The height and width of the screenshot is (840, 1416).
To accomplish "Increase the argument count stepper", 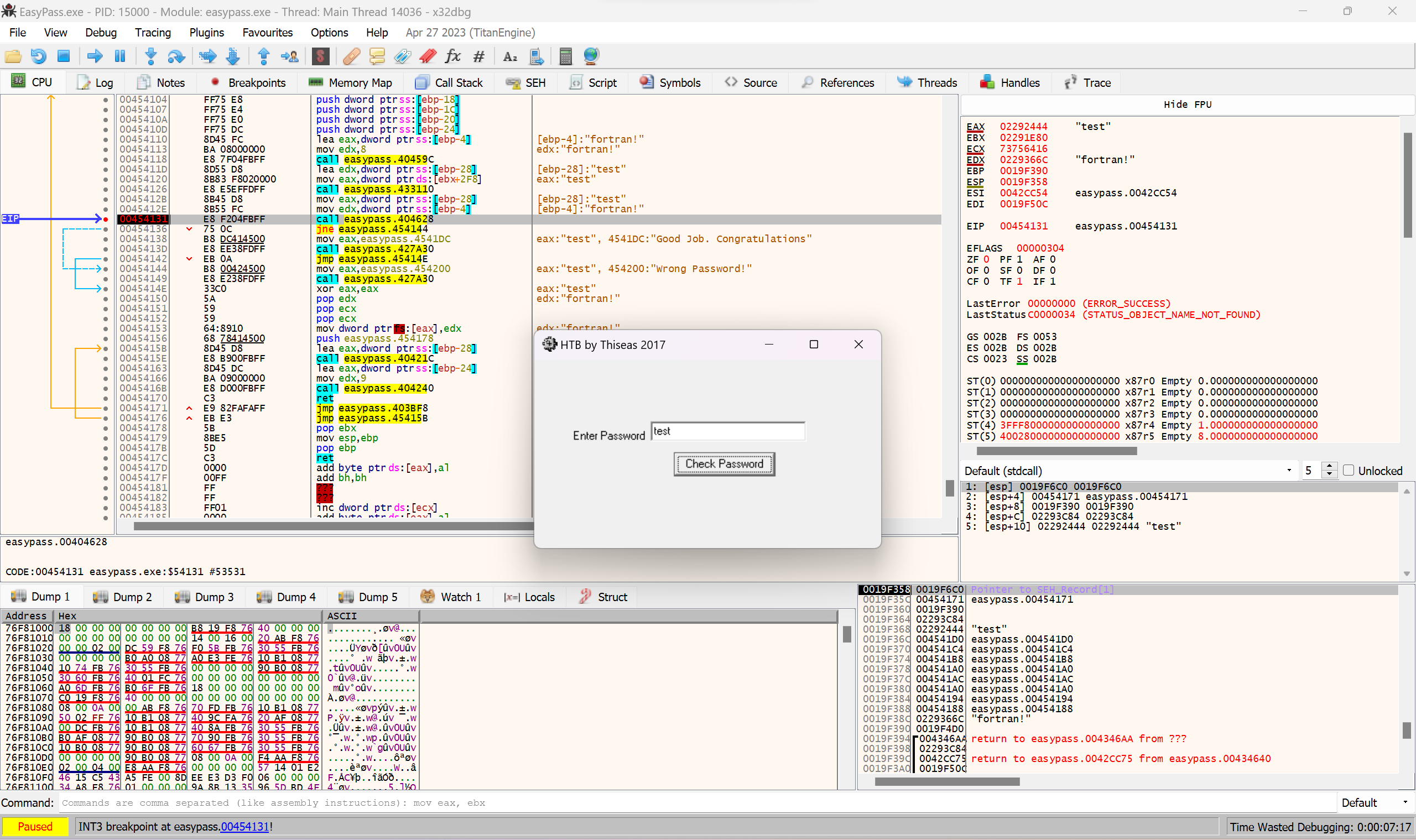I will click(x=1329, y=466).
